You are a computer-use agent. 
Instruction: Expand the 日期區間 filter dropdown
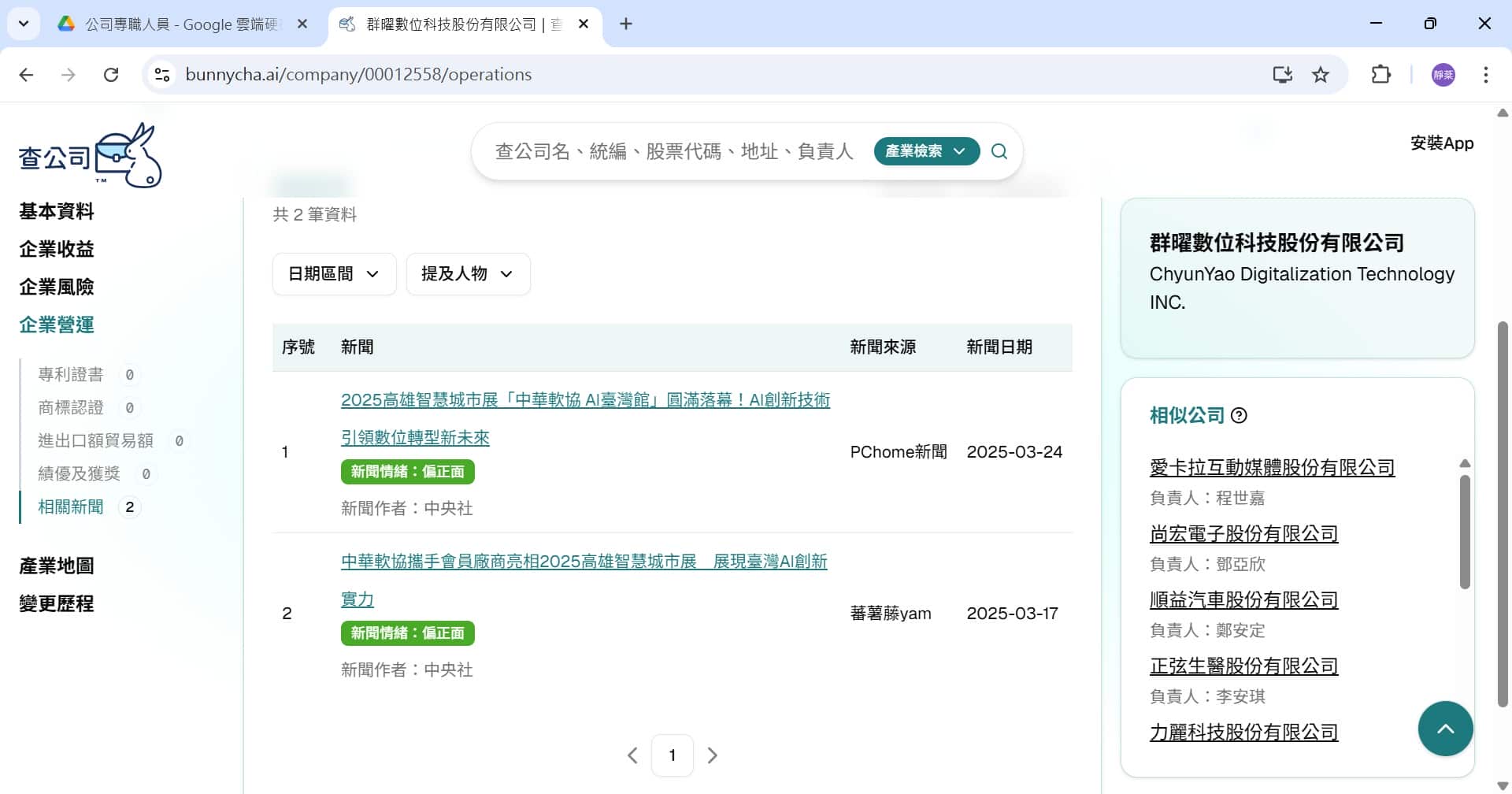coord(334,274)
